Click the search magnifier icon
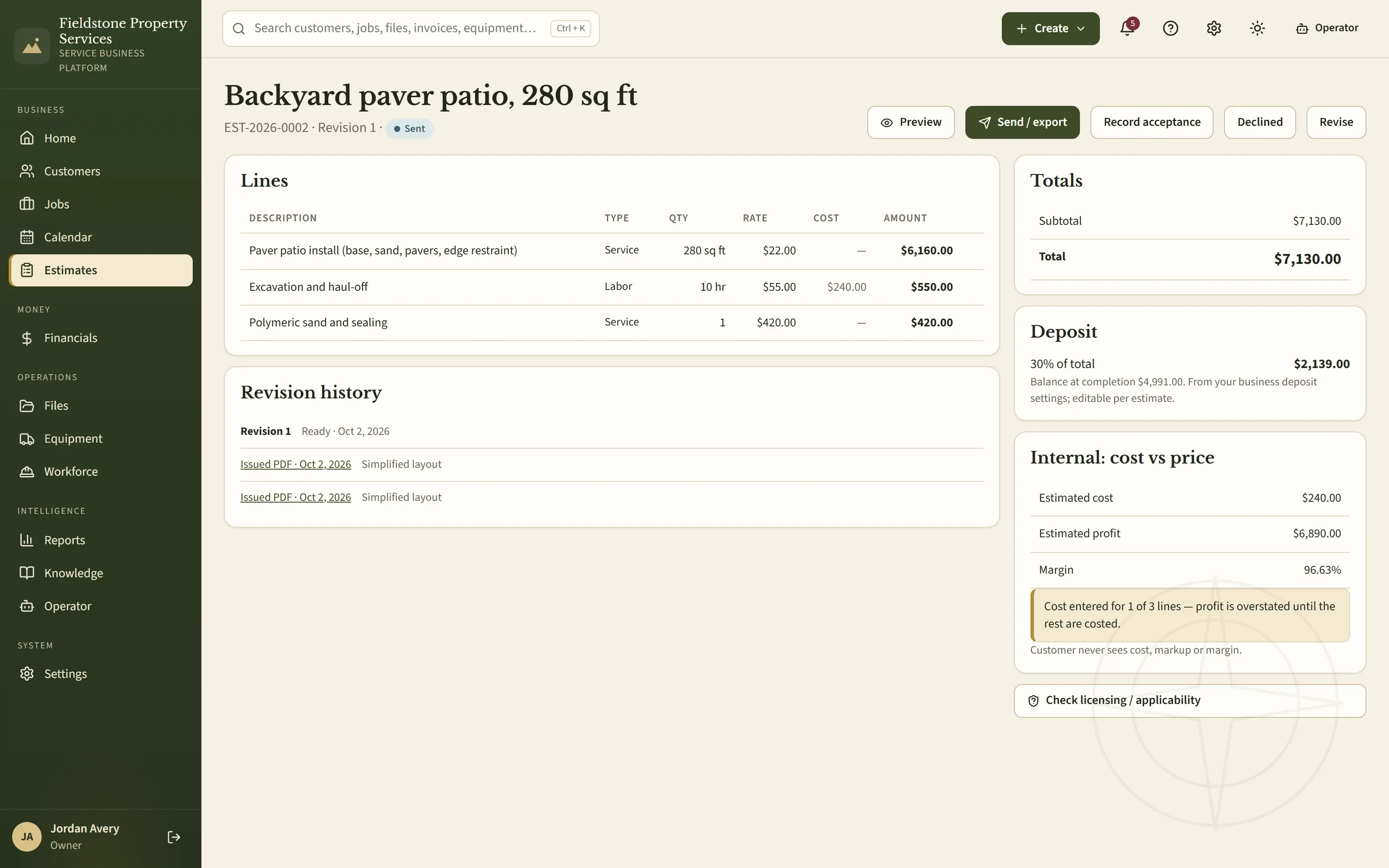The image size is (1389, 868). [x=239, y=29]
